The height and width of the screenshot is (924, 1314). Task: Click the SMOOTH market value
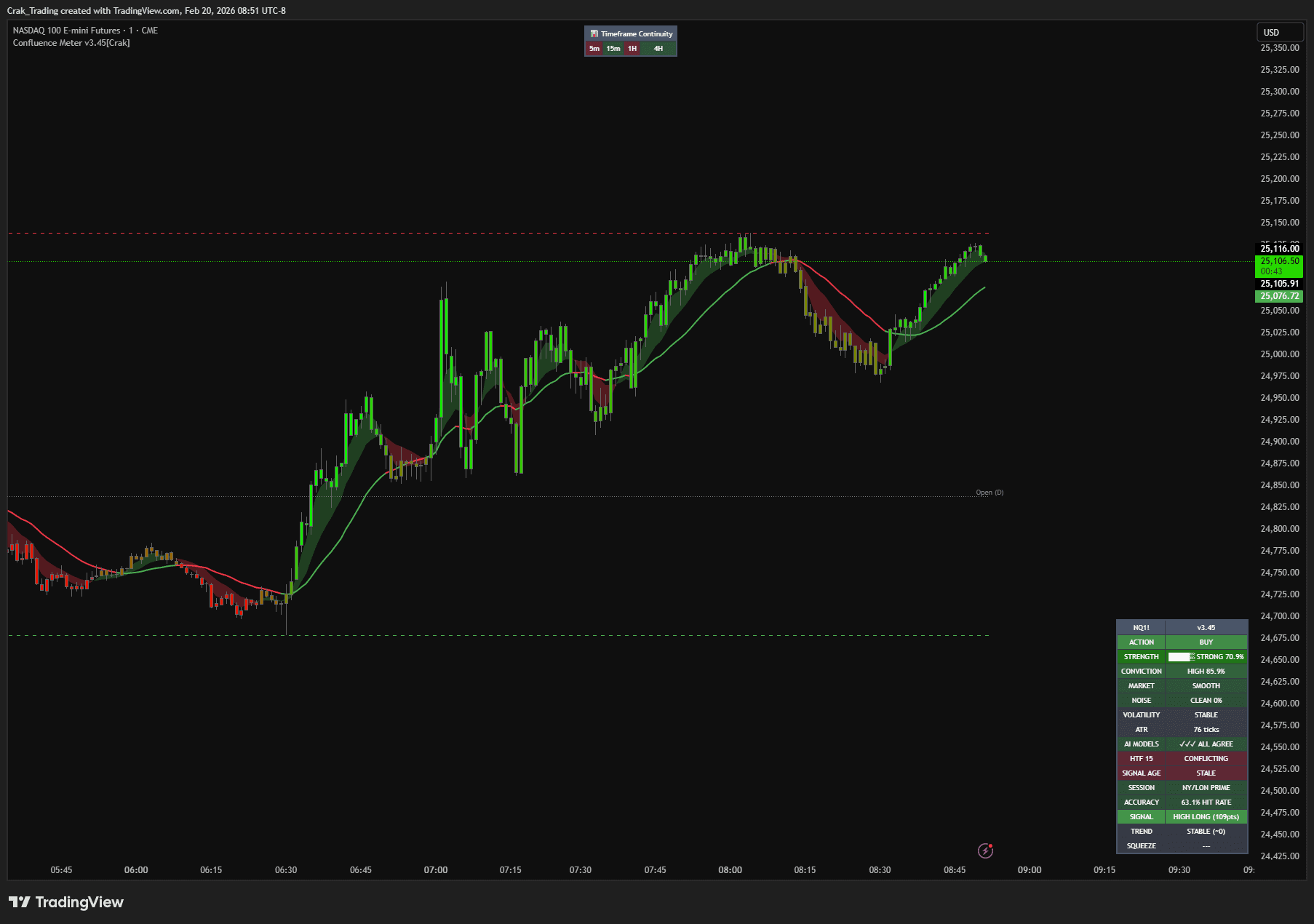click(1206, 686)
